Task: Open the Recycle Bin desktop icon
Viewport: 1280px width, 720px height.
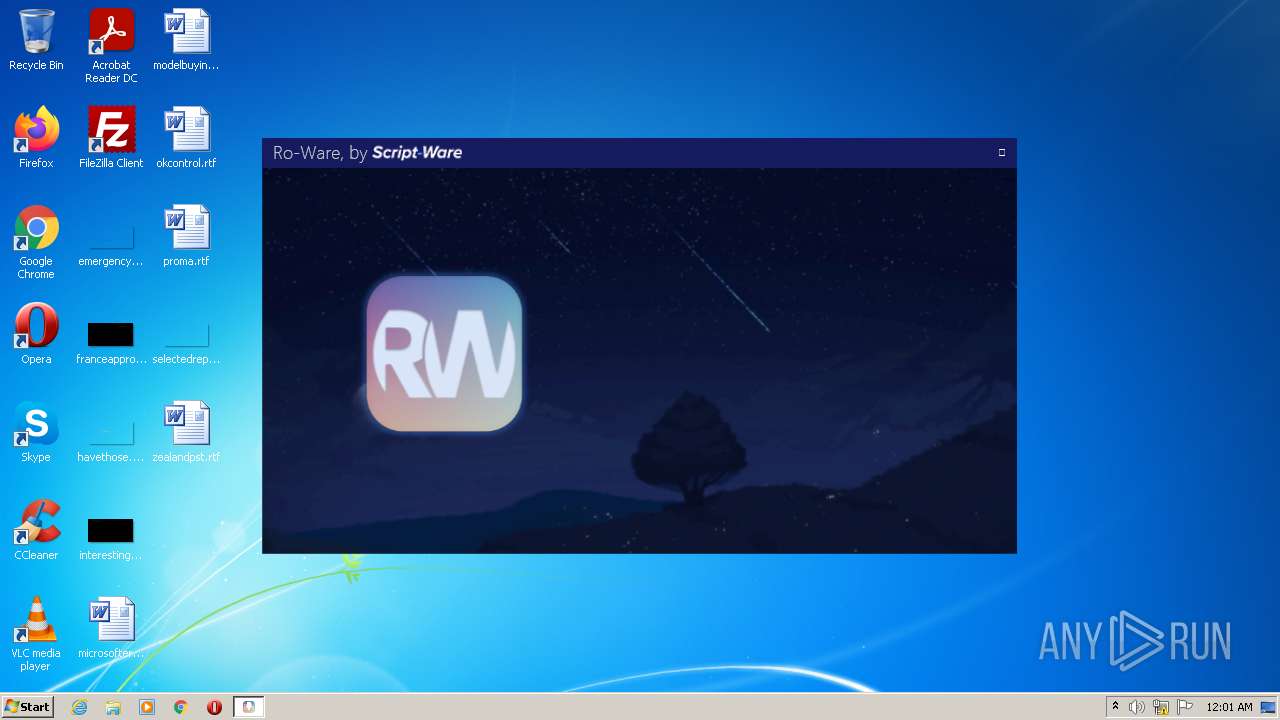Action: (x=36, y=40)
